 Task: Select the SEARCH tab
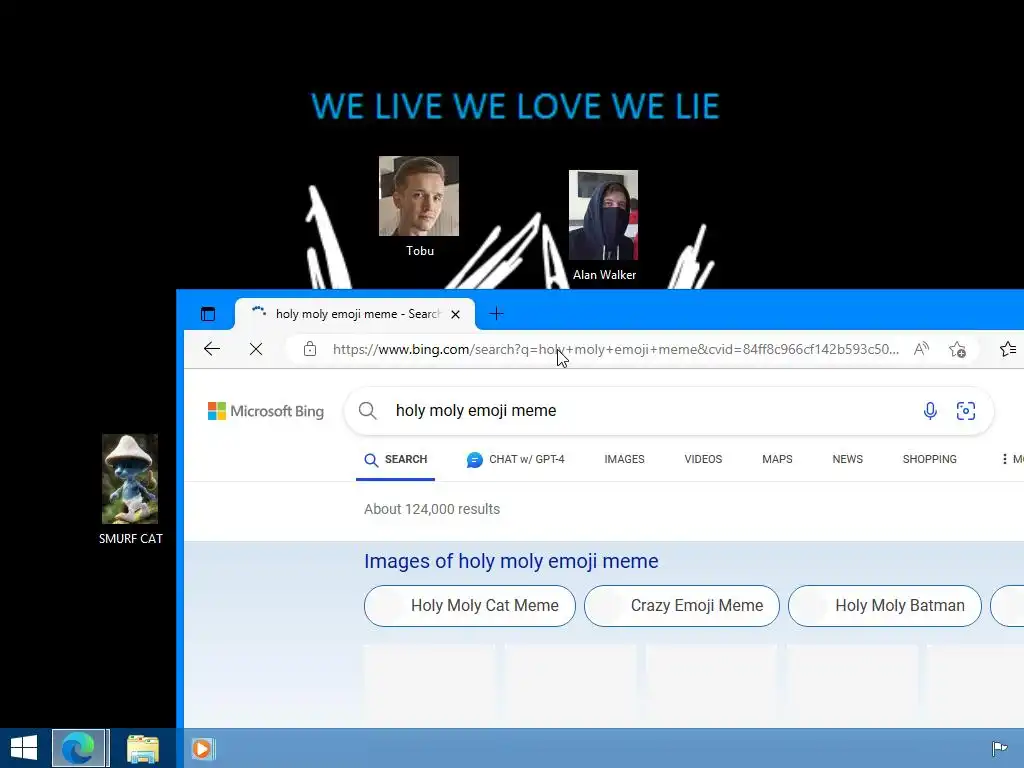pos(396,460)
